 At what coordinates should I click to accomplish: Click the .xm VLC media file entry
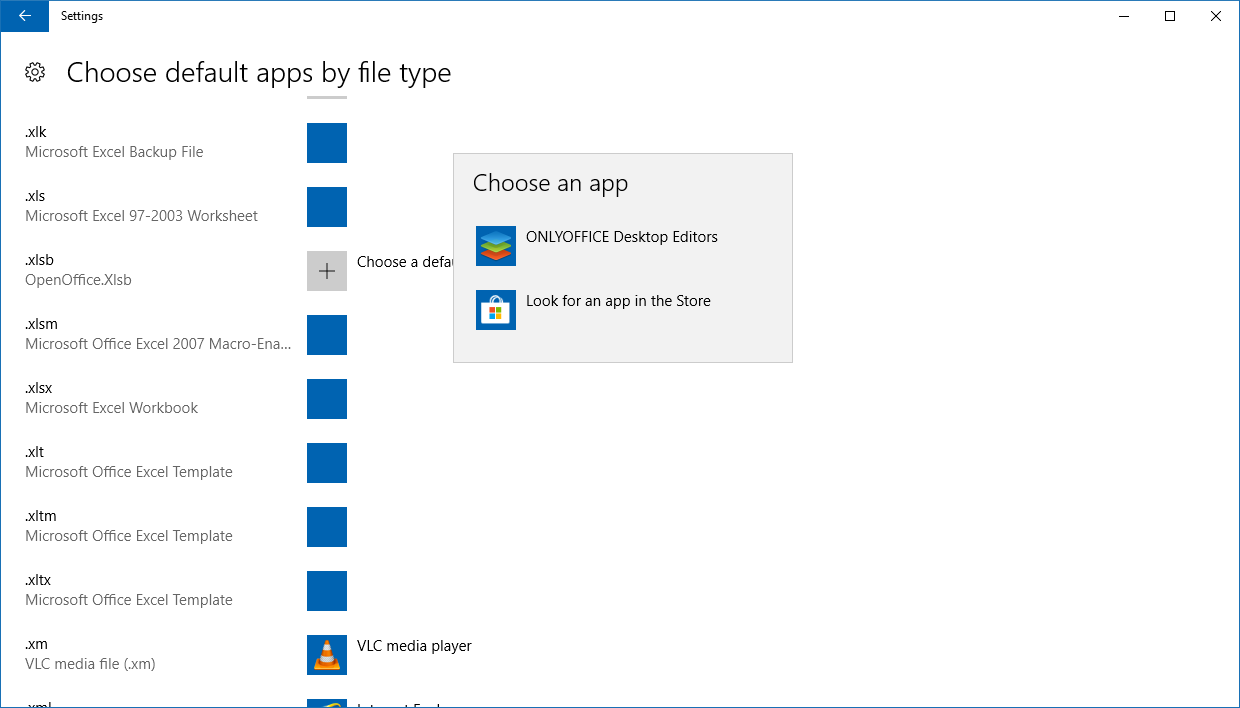tap(90, 654)
